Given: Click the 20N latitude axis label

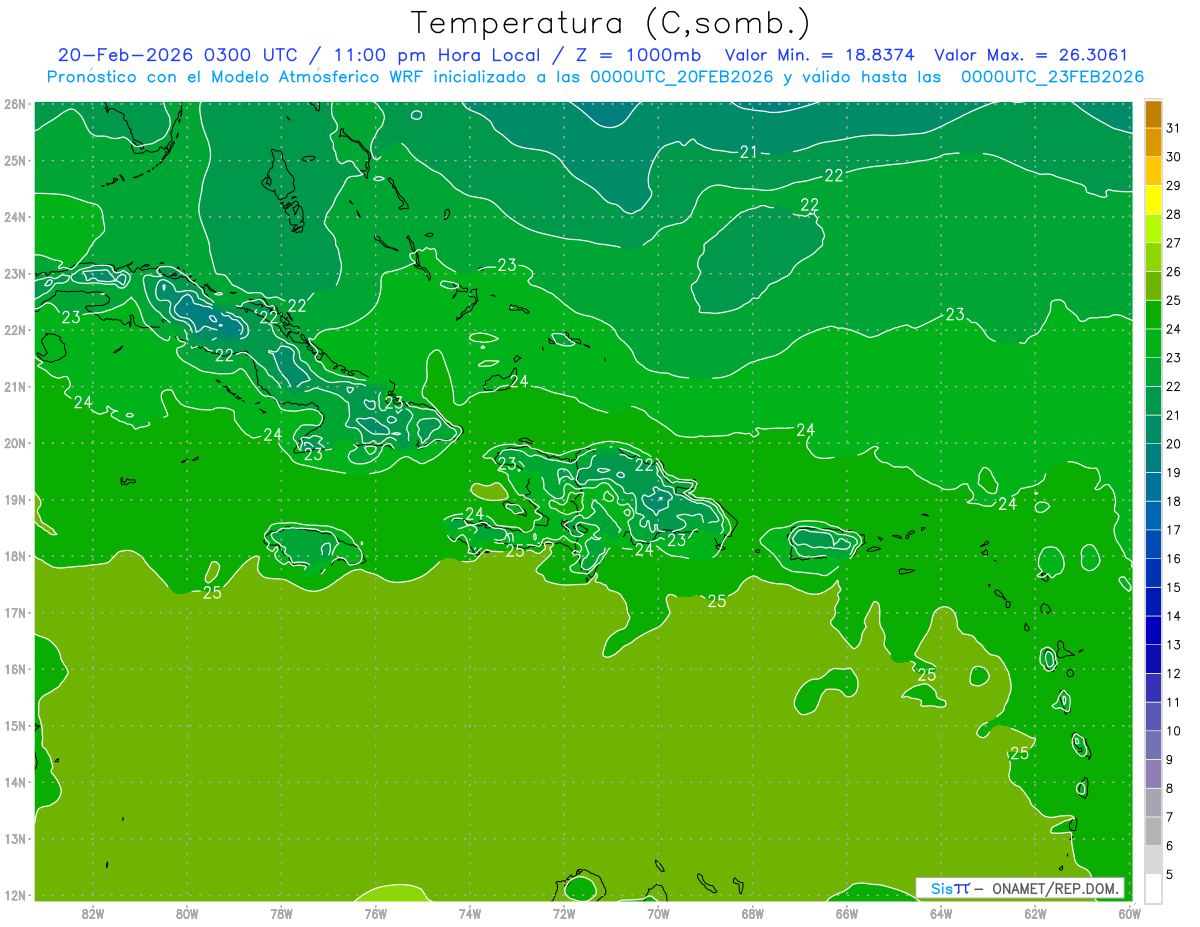Looking at the screenshot, I should click(14, 443).
